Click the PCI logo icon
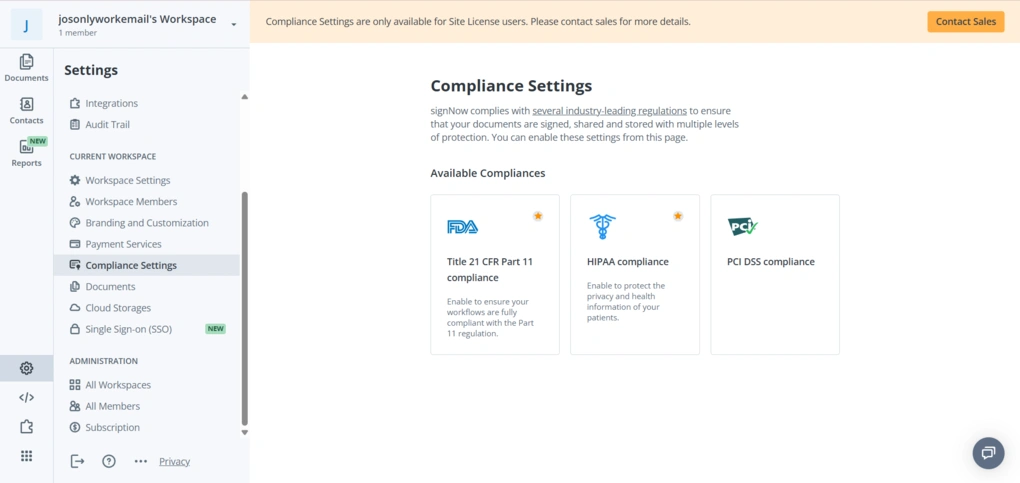The width and height of the screenshot is (1020, 483). (x=743, y=226)
